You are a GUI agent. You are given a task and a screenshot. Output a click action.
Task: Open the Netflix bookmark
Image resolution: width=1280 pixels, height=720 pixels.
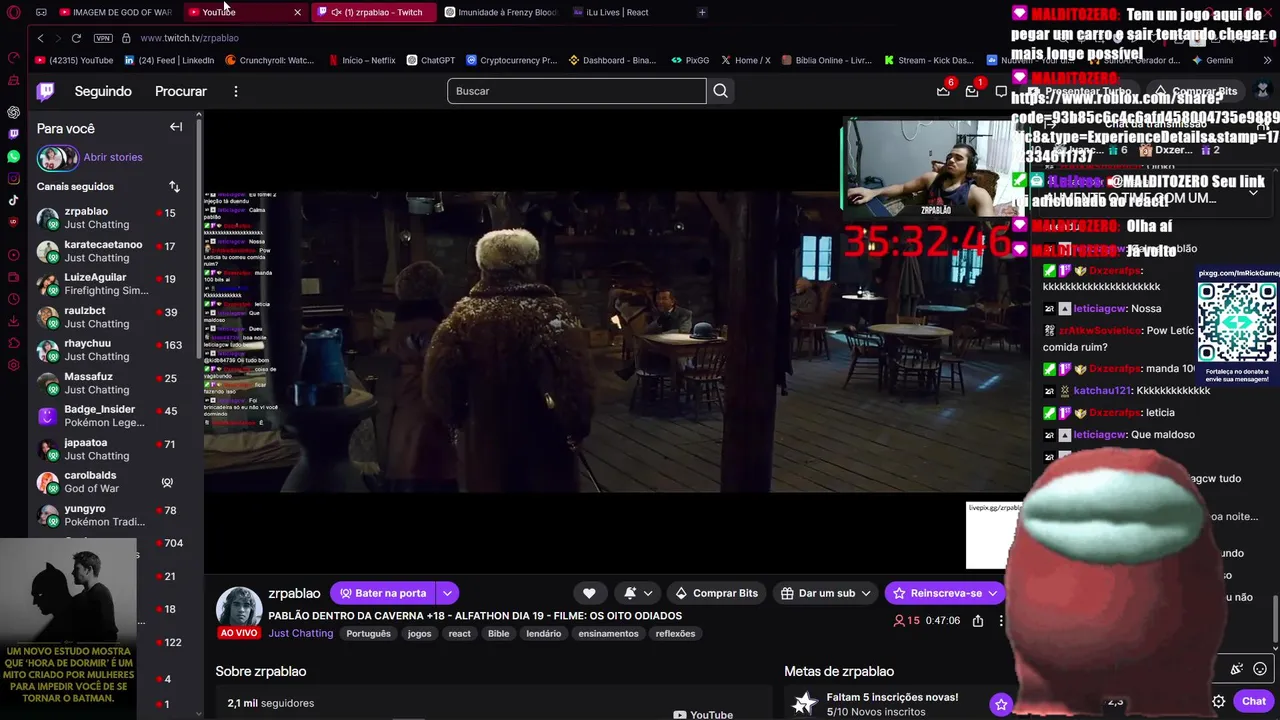click(362, 60)
